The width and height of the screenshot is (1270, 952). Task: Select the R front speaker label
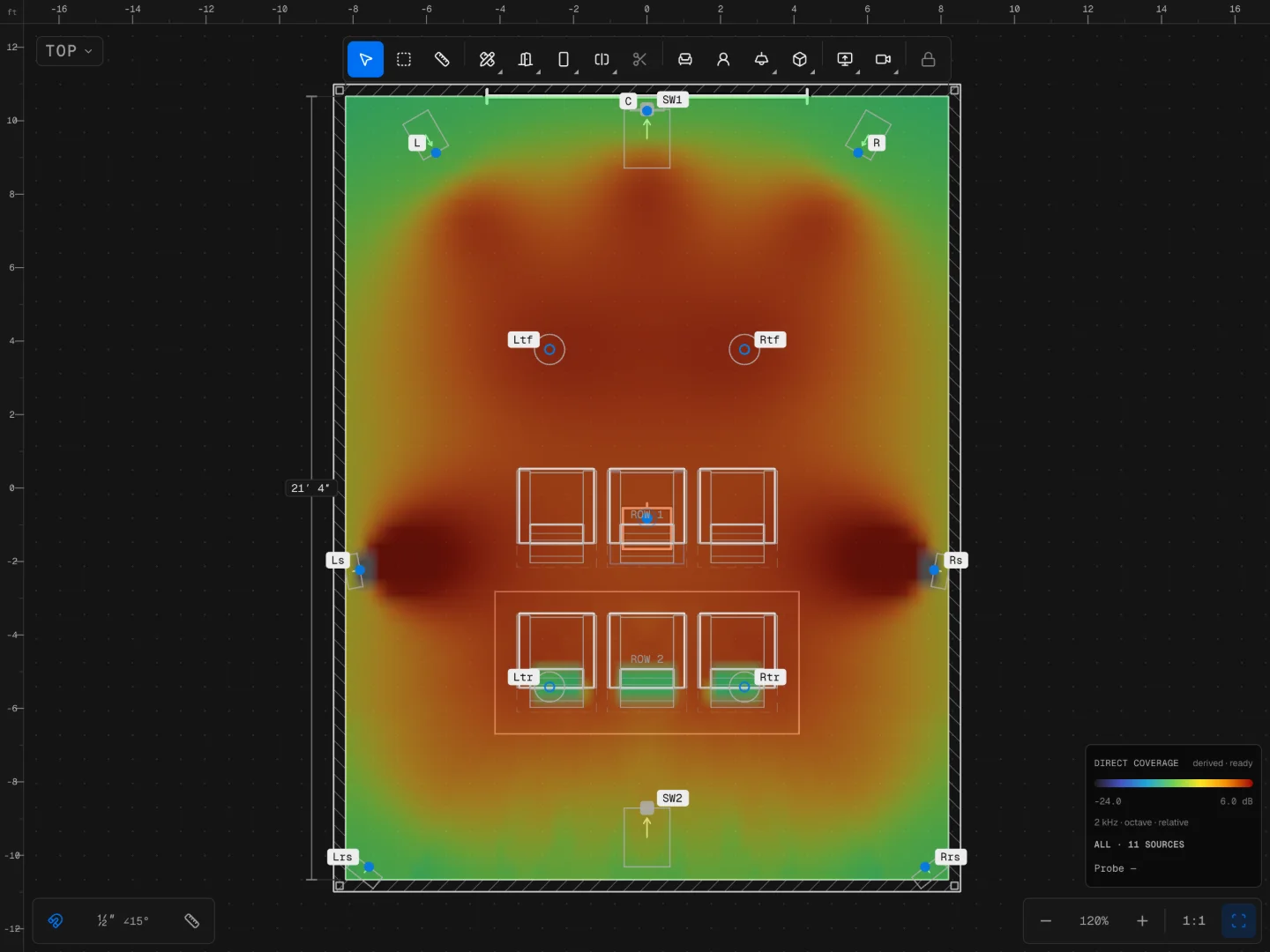tap(876, 142)
